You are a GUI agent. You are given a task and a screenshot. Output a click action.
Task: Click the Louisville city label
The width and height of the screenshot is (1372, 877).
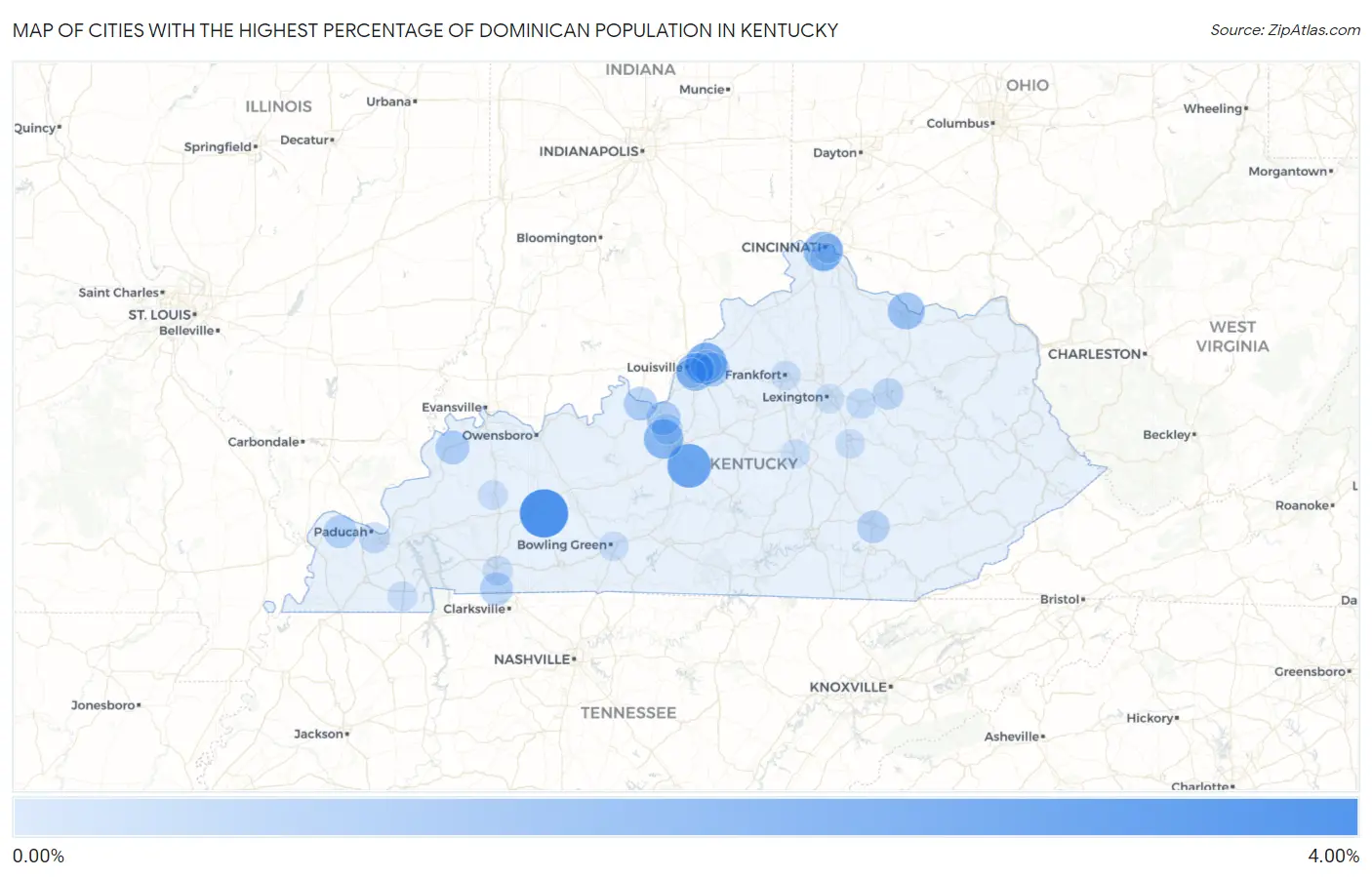click(x=655, y=367)
